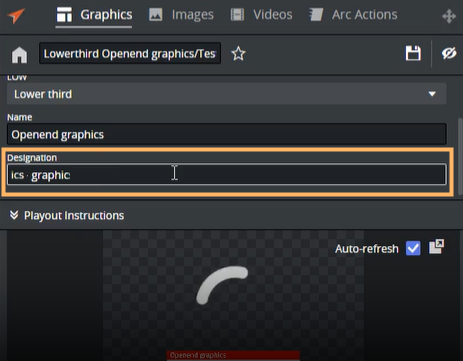Click the vertical scrollbar on right edge
This screenshot has height=361, width=463.
460,157
